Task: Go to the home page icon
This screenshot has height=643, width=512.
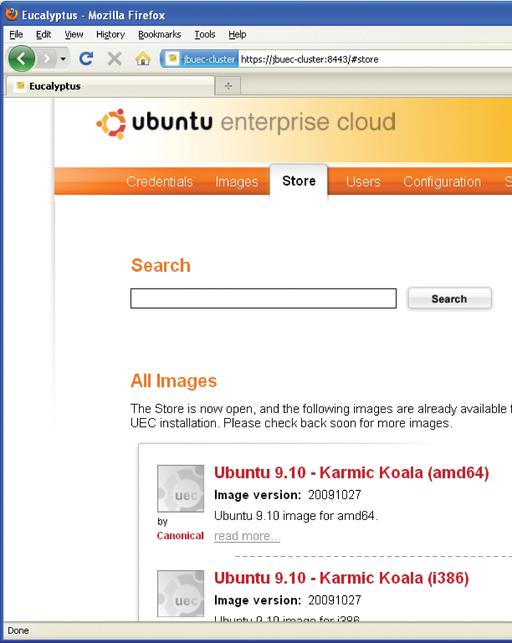Action: pos(143,59)
